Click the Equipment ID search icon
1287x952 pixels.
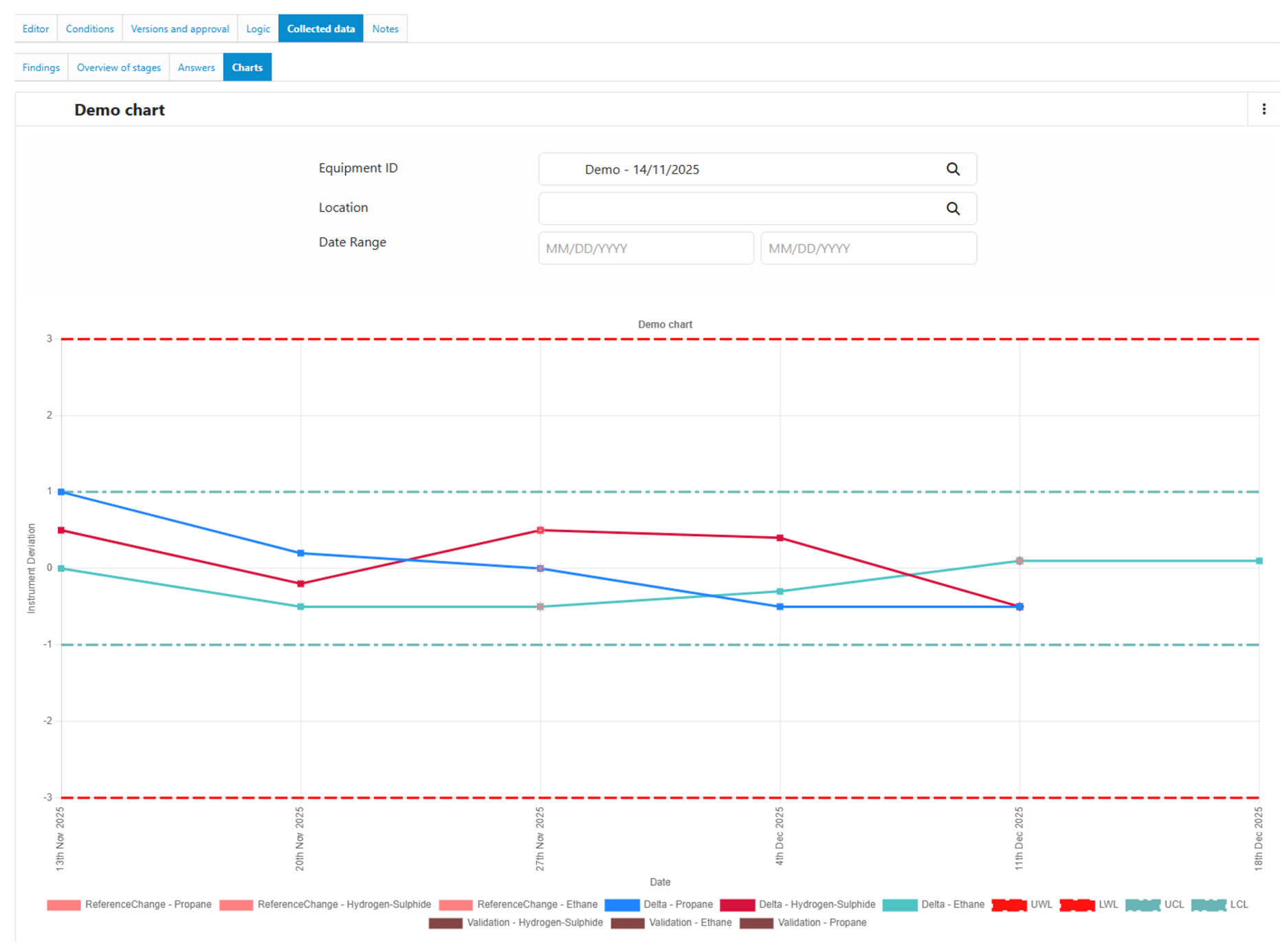click(x=953, y=169)
